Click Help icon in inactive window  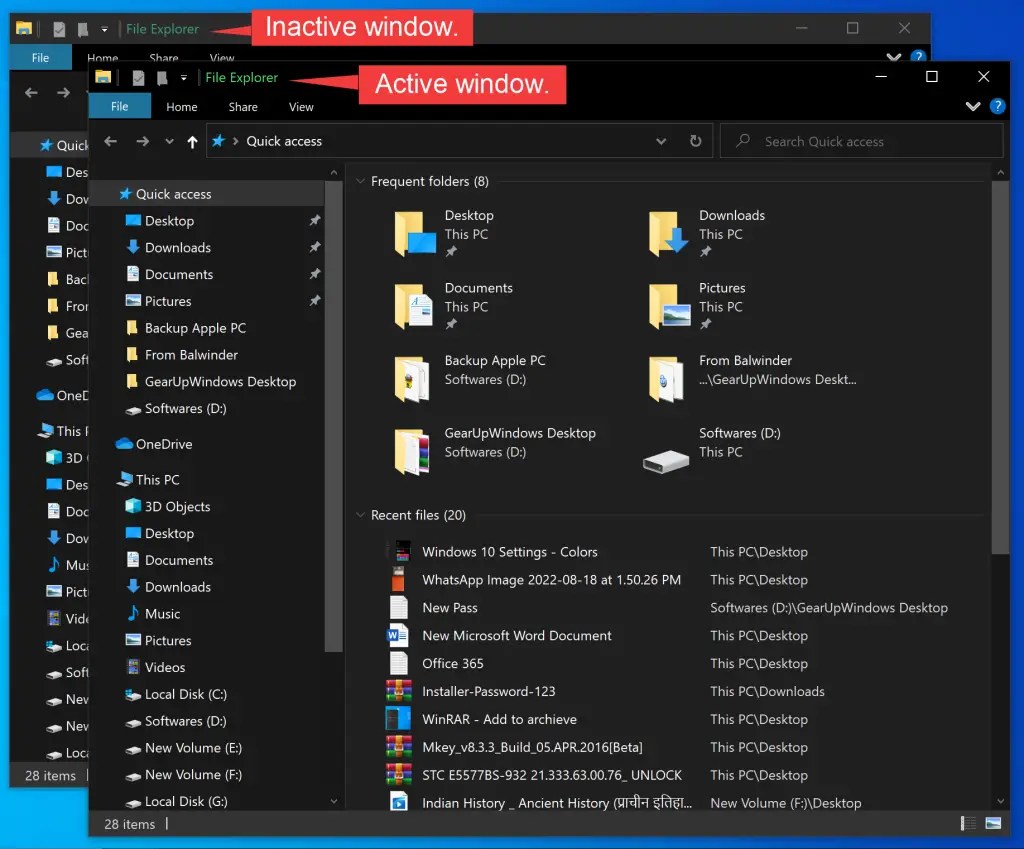[x=918, y=56]
